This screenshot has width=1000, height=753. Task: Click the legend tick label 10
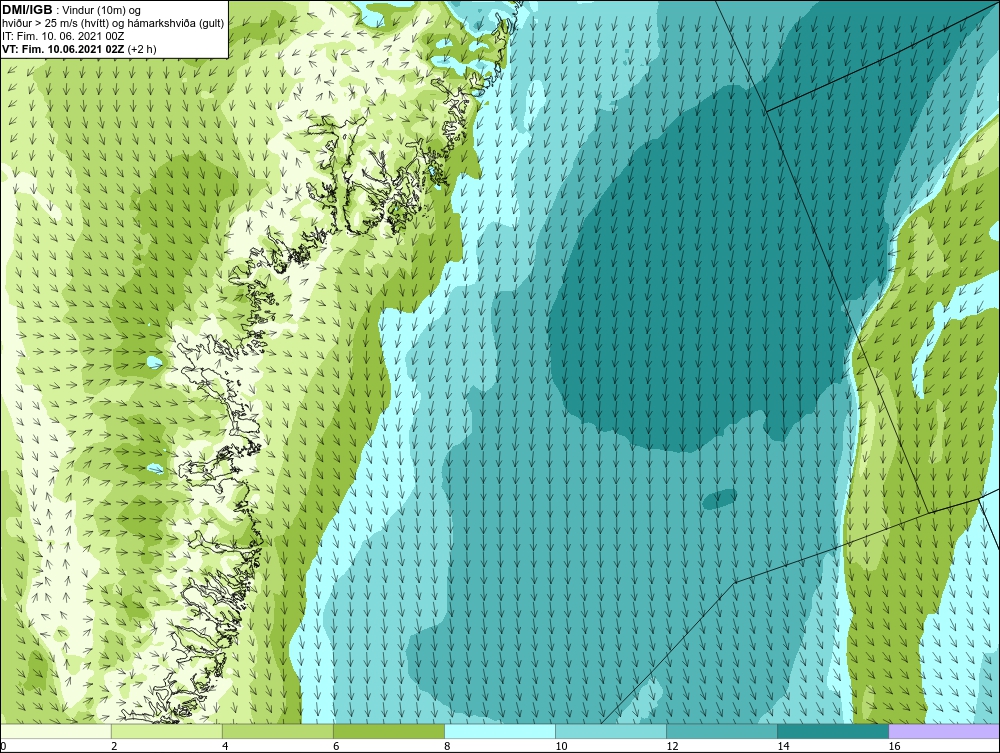click(561, 746)
